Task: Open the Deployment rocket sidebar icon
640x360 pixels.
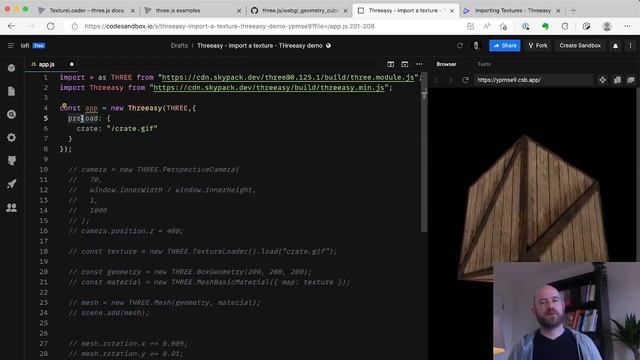Action: [x=11, y=184]
